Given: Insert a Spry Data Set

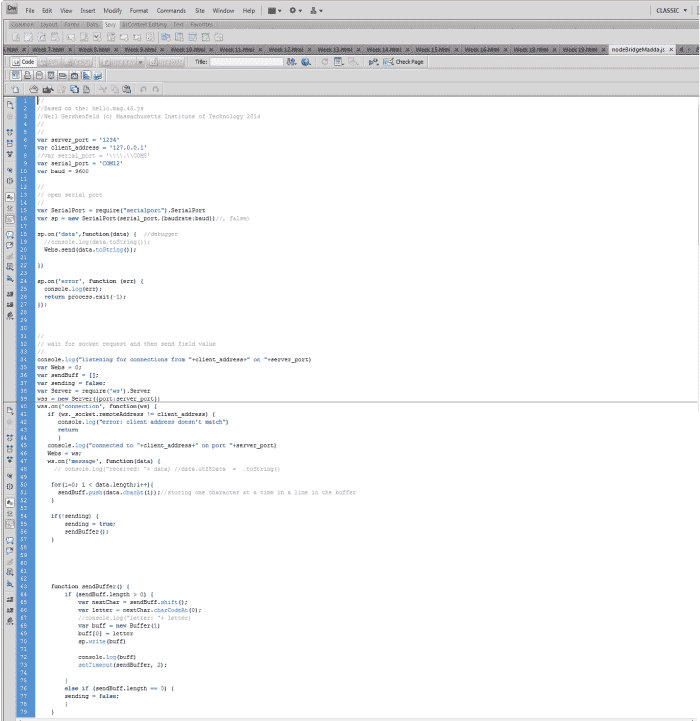Looking at the screenshot, I should (16, 37).
